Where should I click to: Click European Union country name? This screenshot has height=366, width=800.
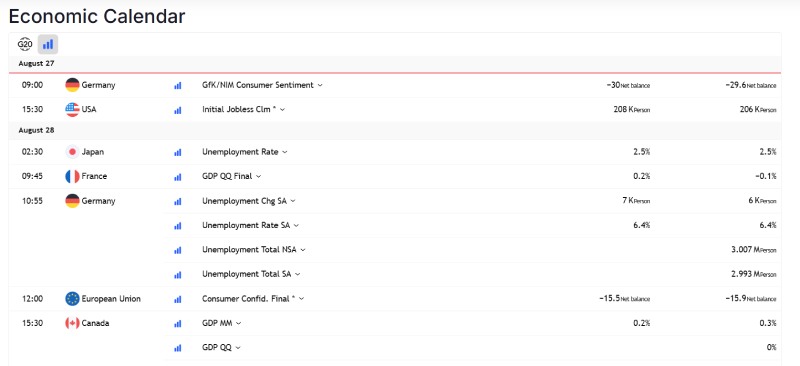point(111,299)
